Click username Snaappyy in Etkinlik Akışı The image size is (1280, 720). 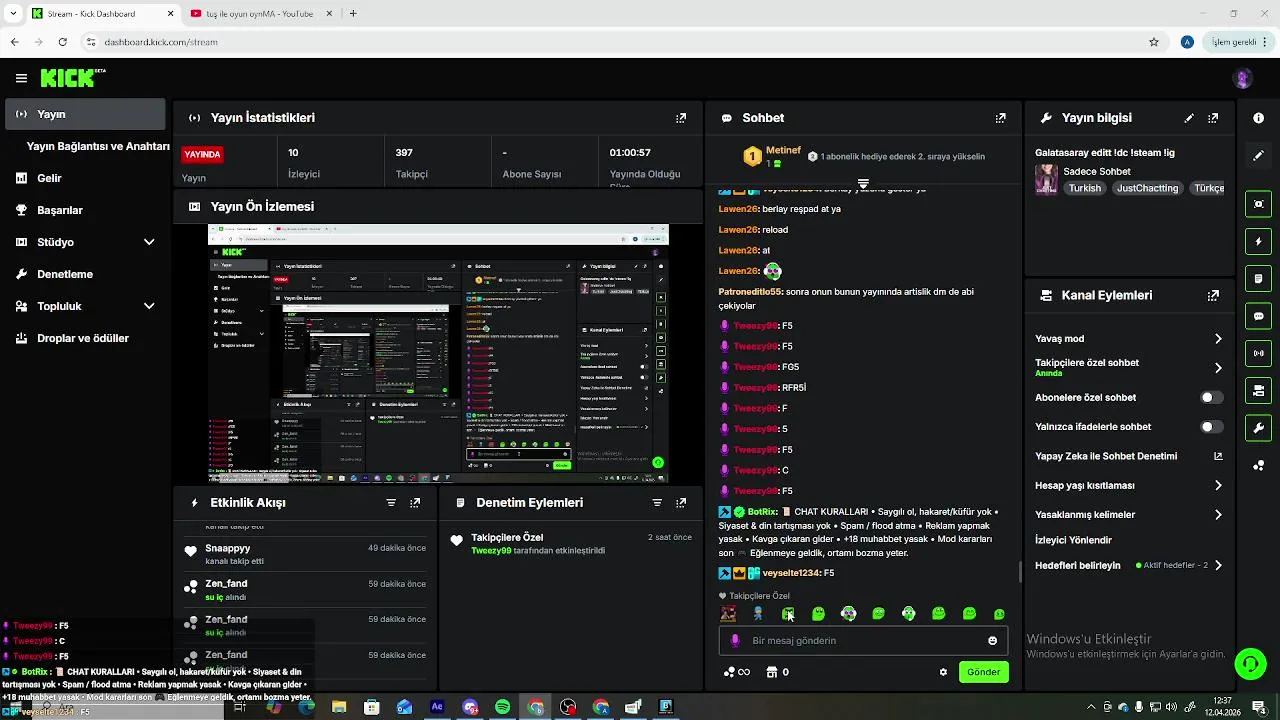click(x=228, y=549)
